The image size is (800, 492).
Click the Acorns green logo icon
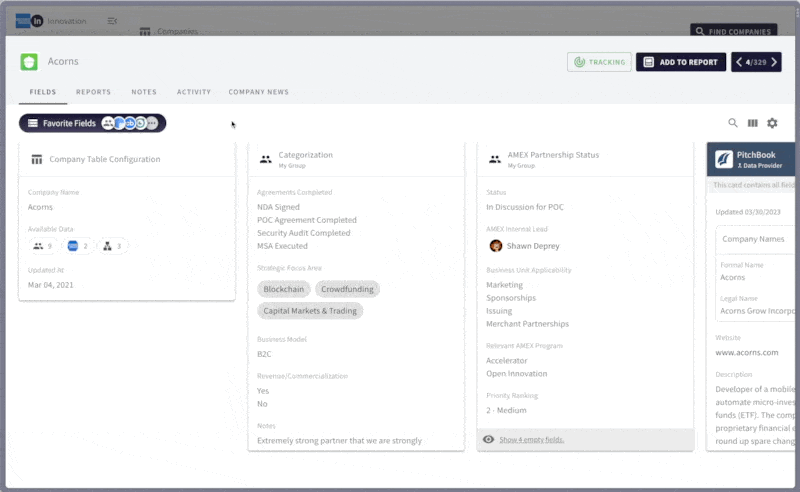coord(30,62)
